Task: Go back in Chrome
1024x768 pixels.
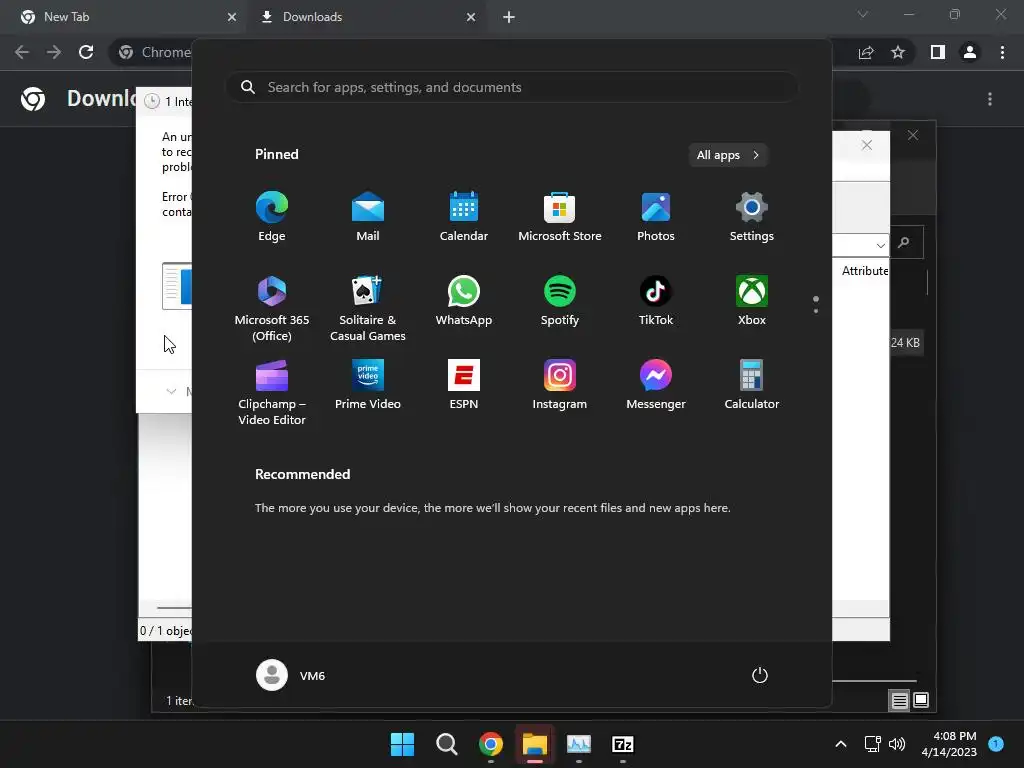Action: tap(22, 52)
